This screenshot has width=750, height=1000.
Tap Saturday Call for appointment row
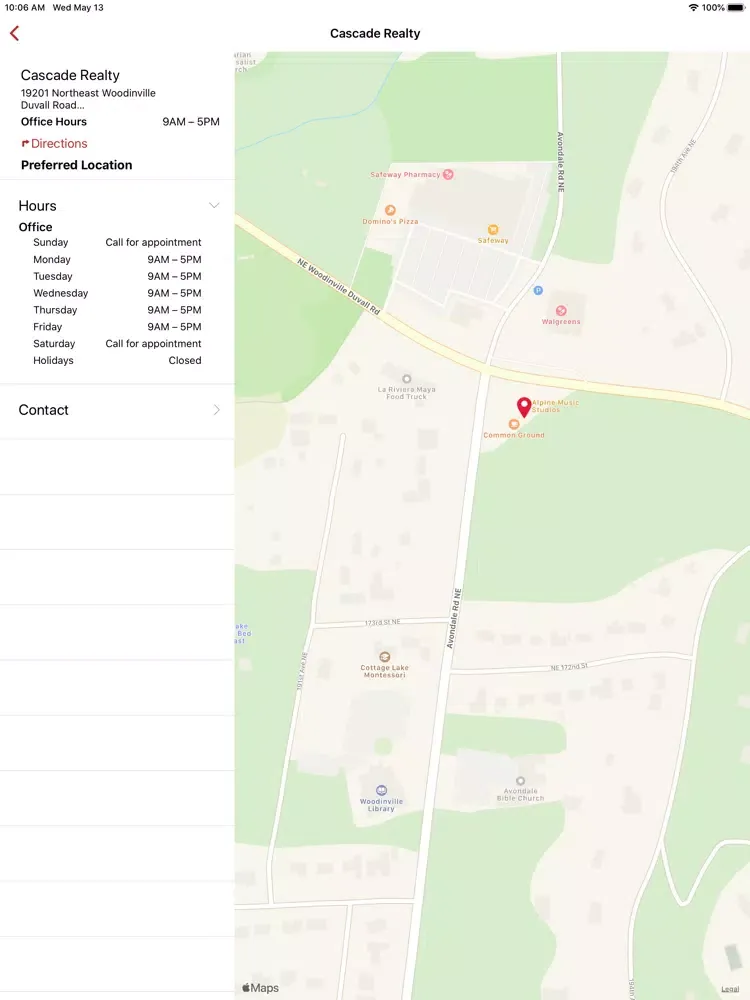(x=117, y=344)
